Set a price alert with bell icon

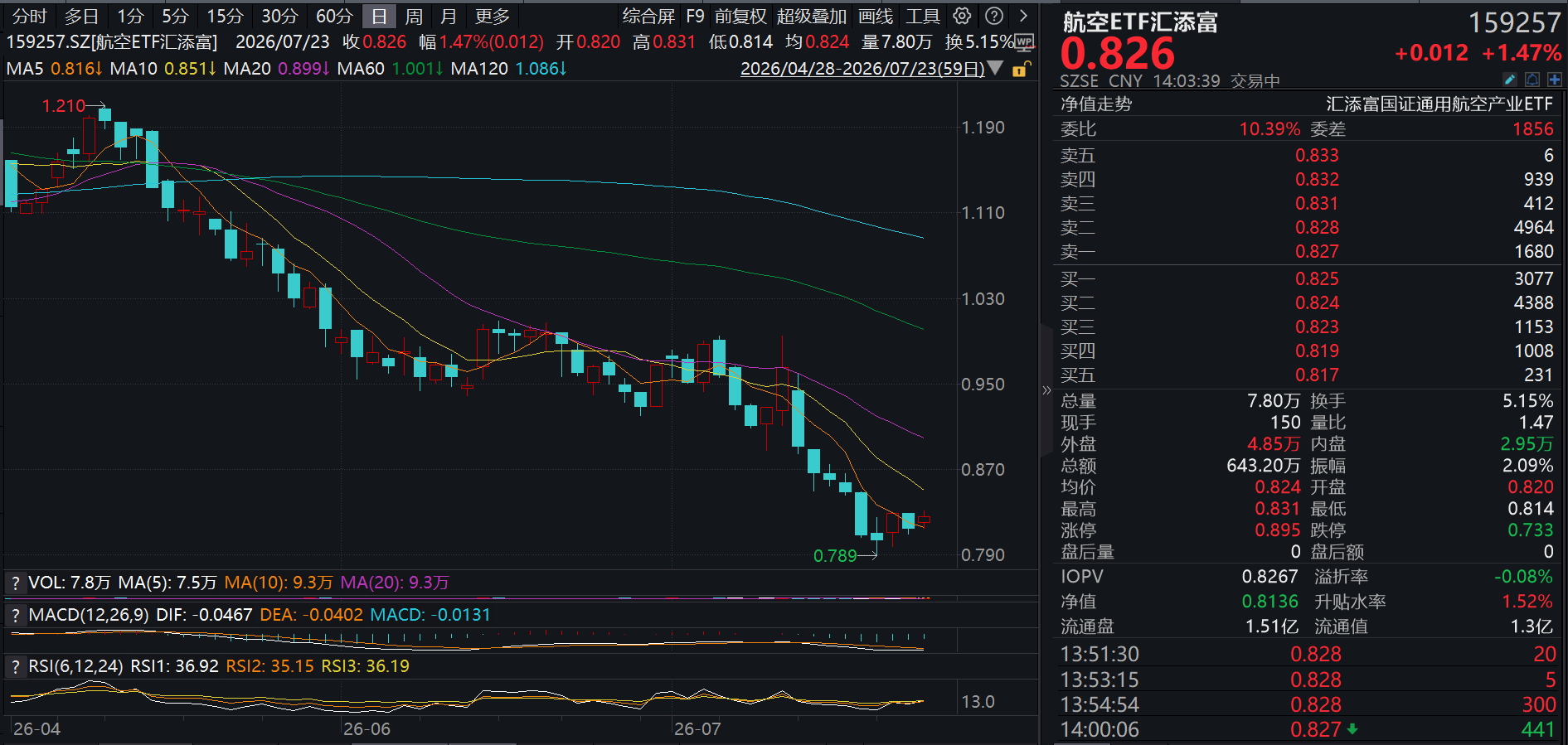pyautogui.click(x=1532, y=80)
